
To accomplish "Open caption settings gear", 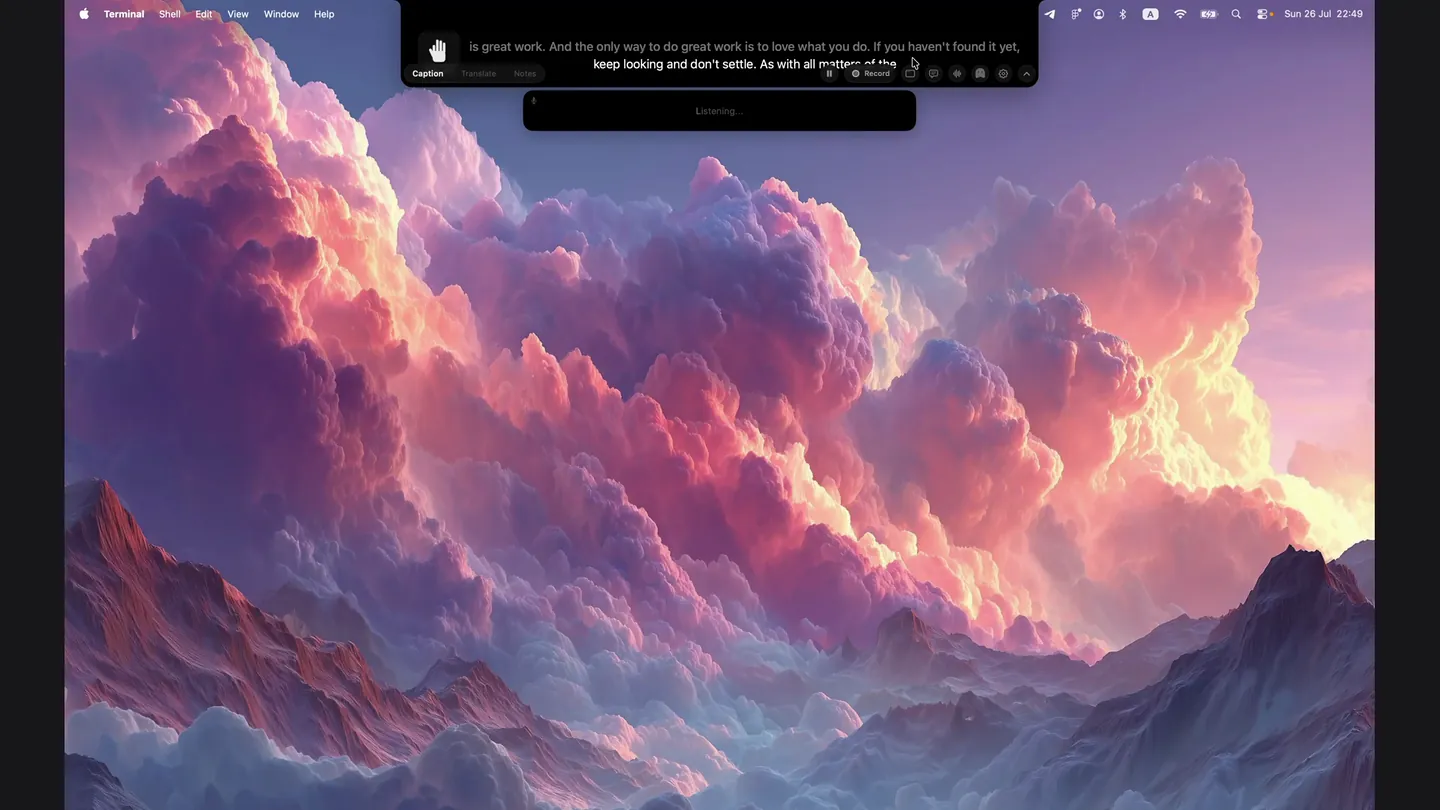I will 1003,74.
